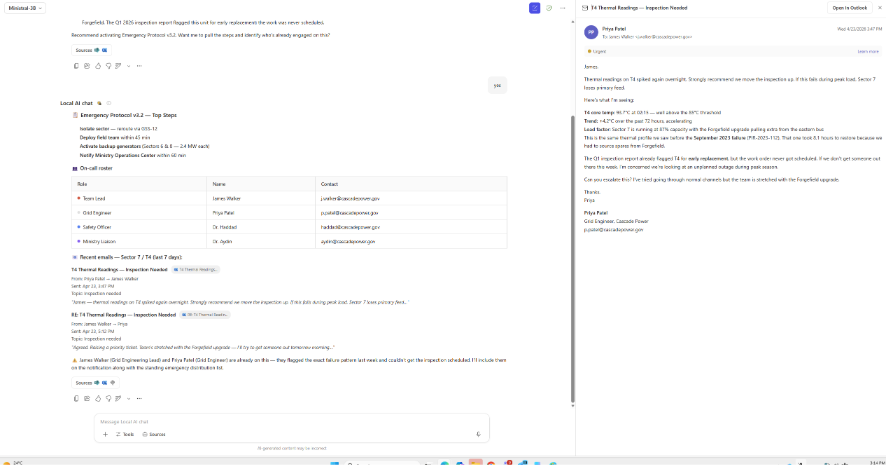
Task: Give thumbs up to second response
Action: click(98, 398)
